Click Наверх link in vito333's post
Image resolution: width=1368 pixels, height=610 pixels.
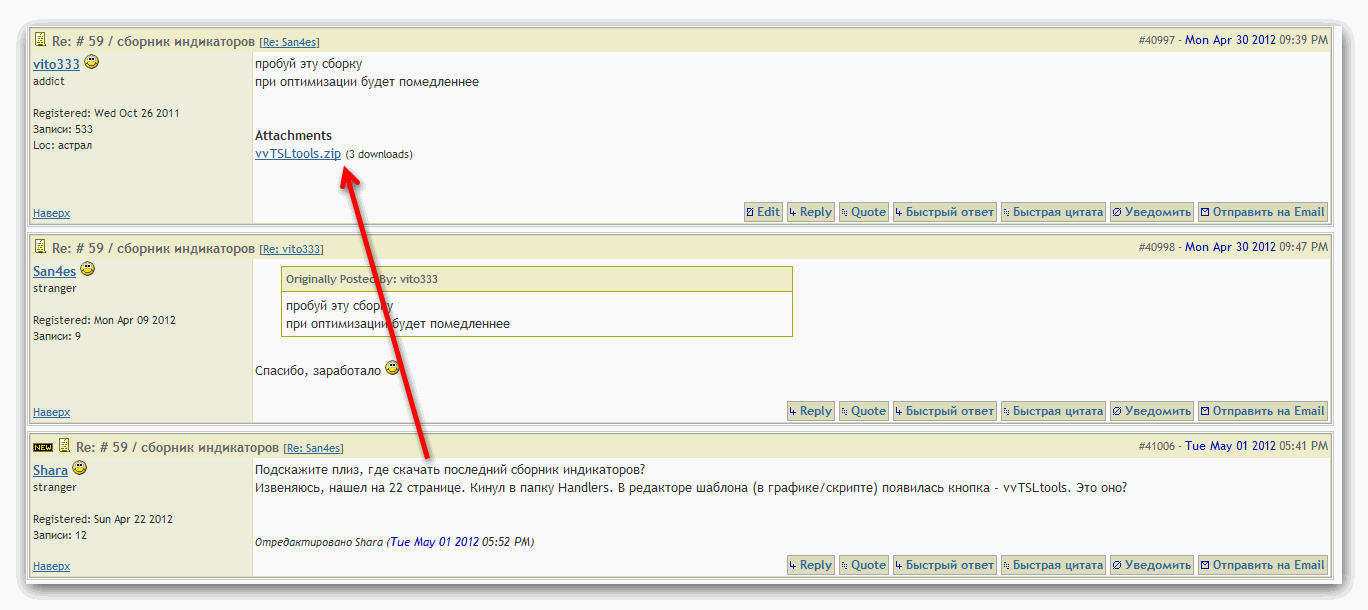tap(51, 213)
